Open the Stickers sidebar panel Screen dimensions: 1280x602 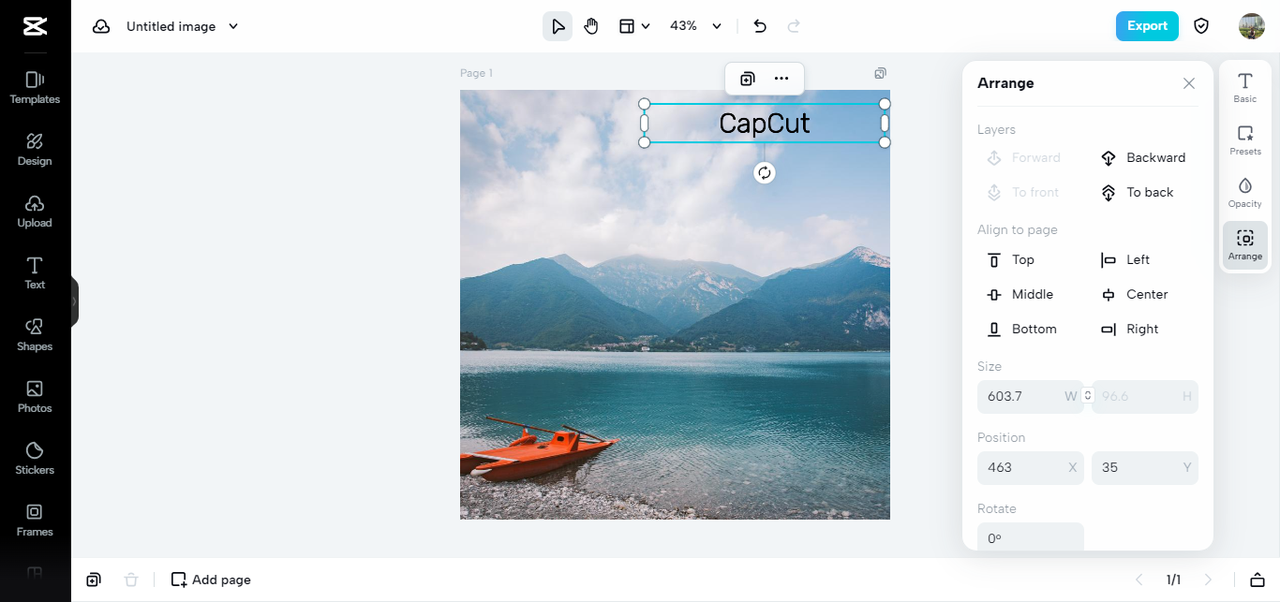coord(35,459)
